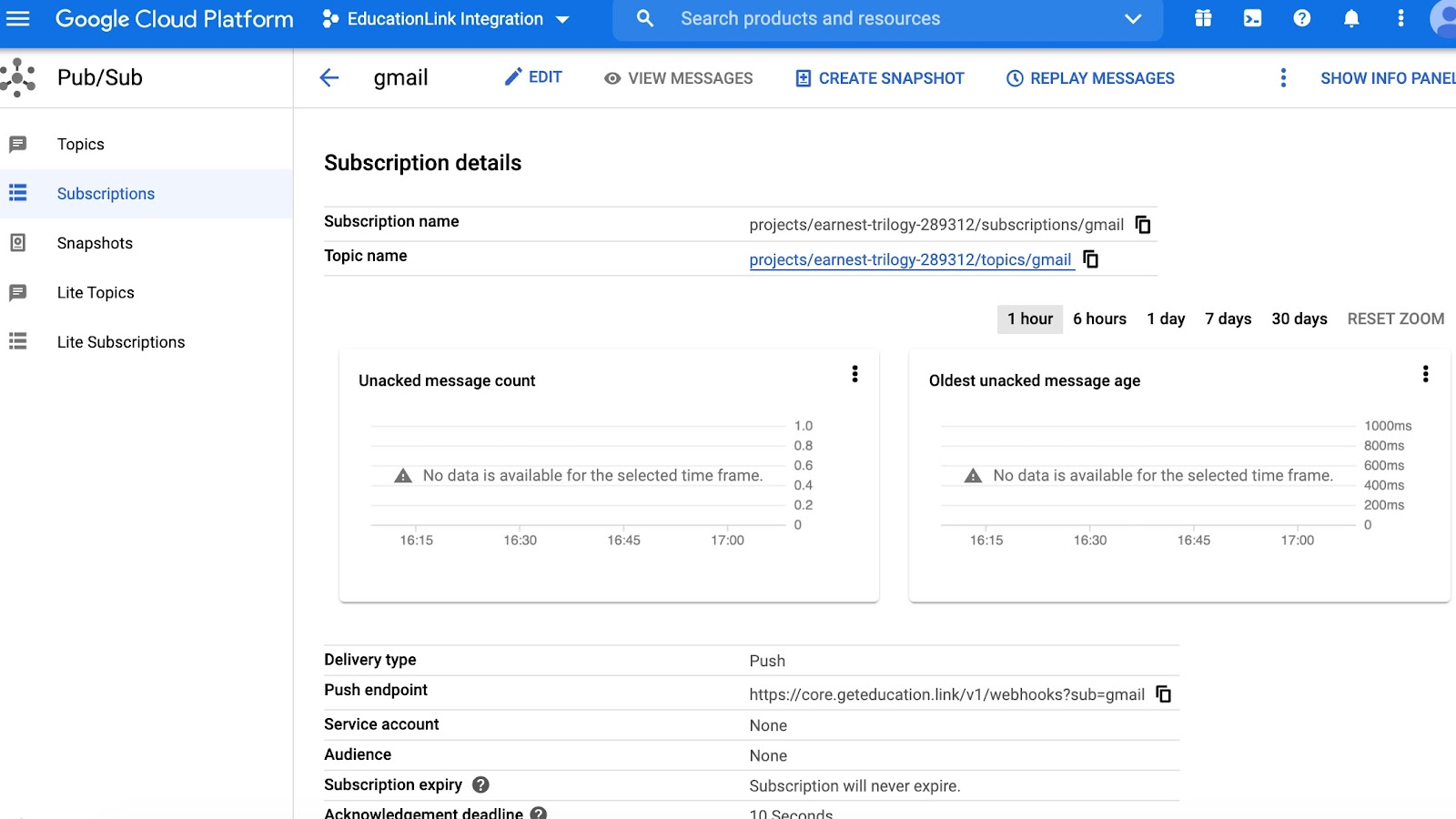This screenshot has width=1456, height=819.
Task: Select the 1 hour time range
Action: (x=1030, y=318)
